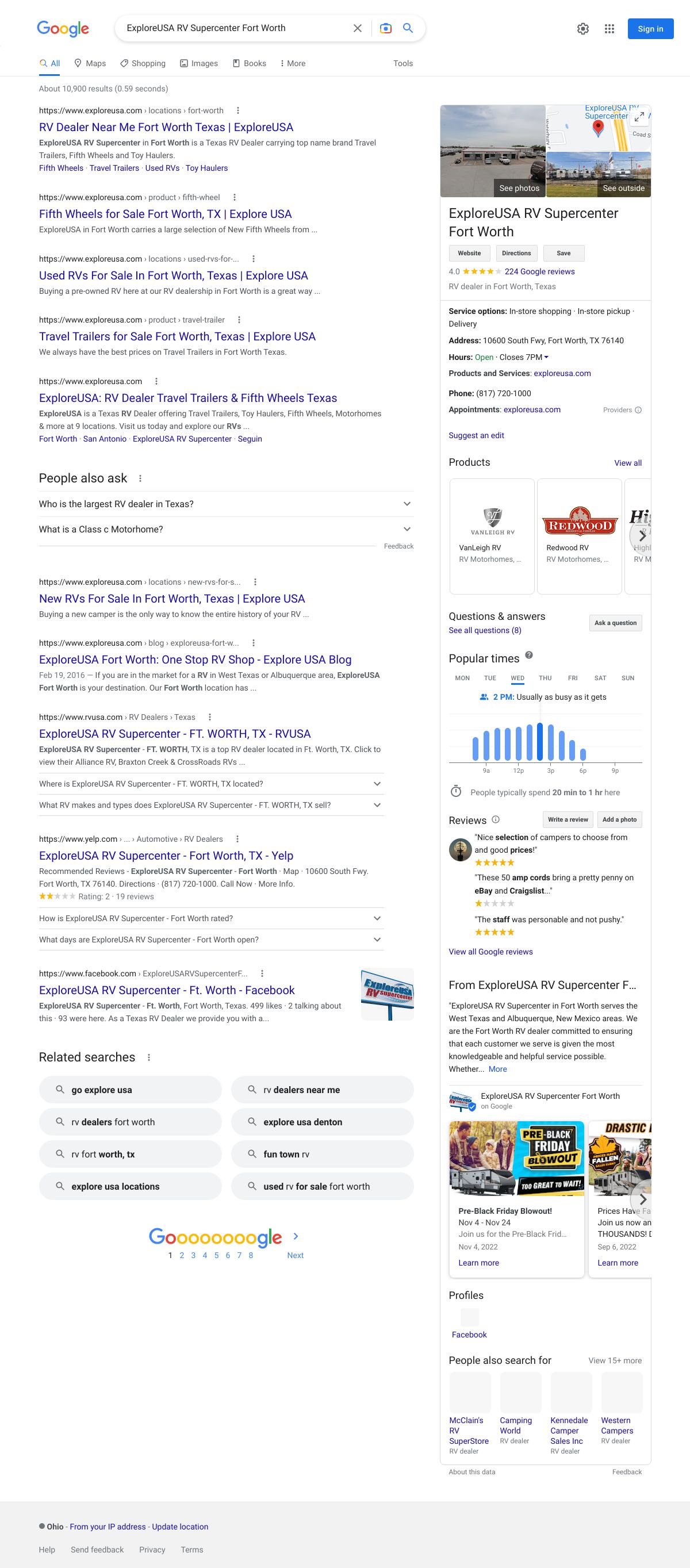The width and height of the screenshot is (690, 1568).
Task: Click the Directions button
Action: (x=516, y=253)
